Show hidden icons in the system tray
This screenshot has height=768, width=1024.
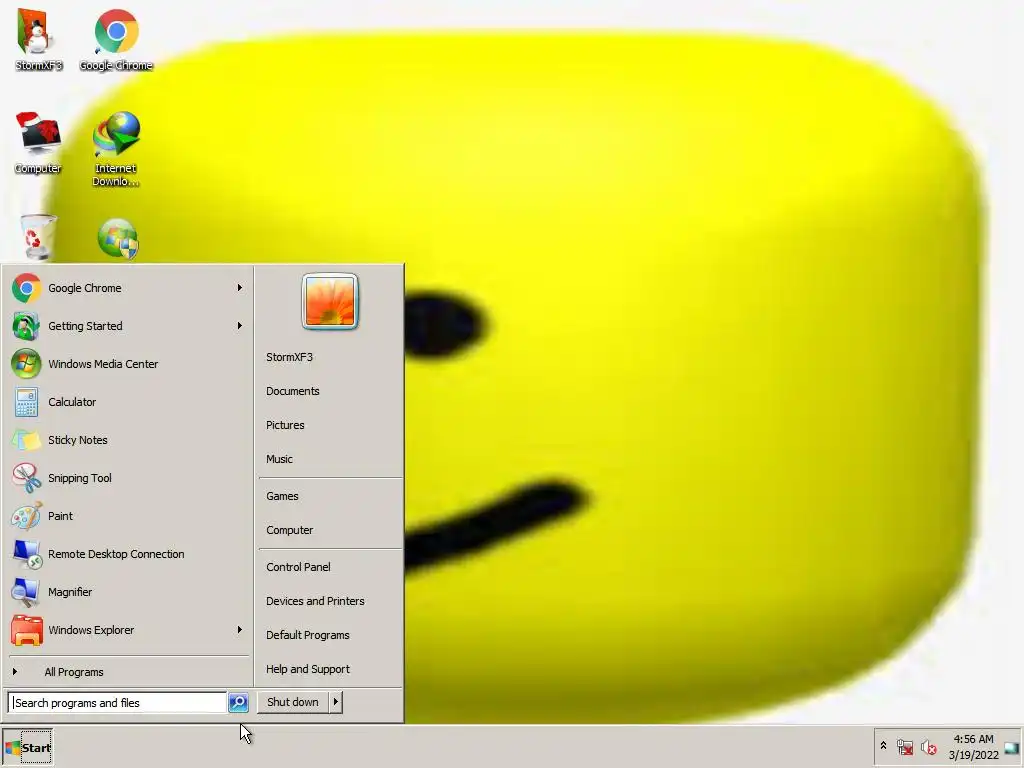pyautogui.click(x=884, y=745)
